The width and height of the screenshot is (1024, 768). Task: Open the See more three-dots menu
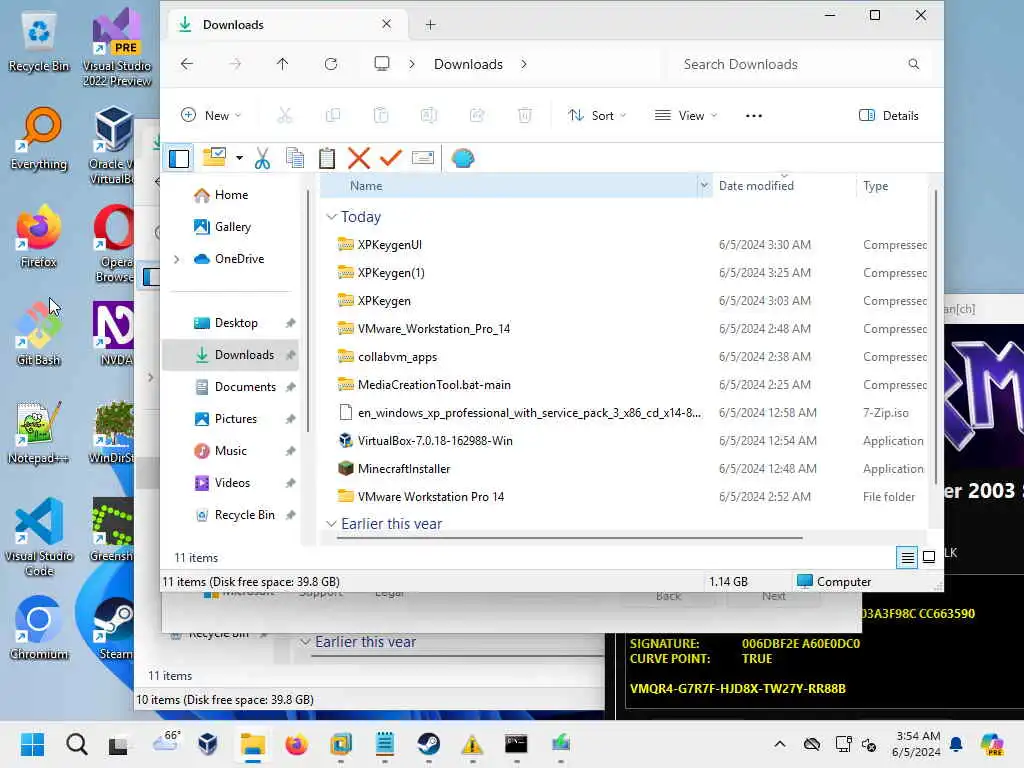pyautogui.click(x=754, y=116)
